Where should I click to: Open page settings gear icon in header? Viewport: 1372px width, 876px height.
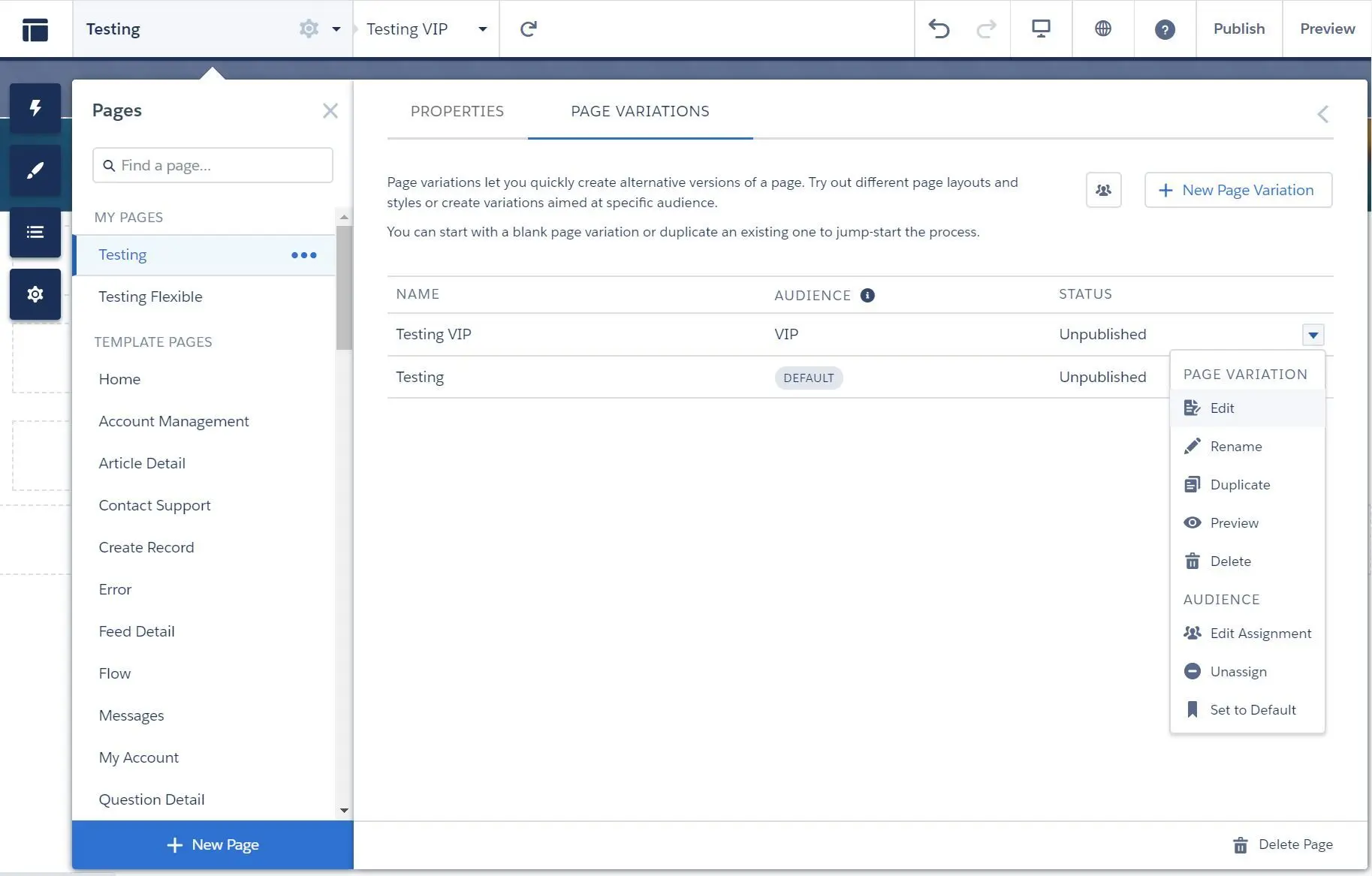tap(309, 29)
